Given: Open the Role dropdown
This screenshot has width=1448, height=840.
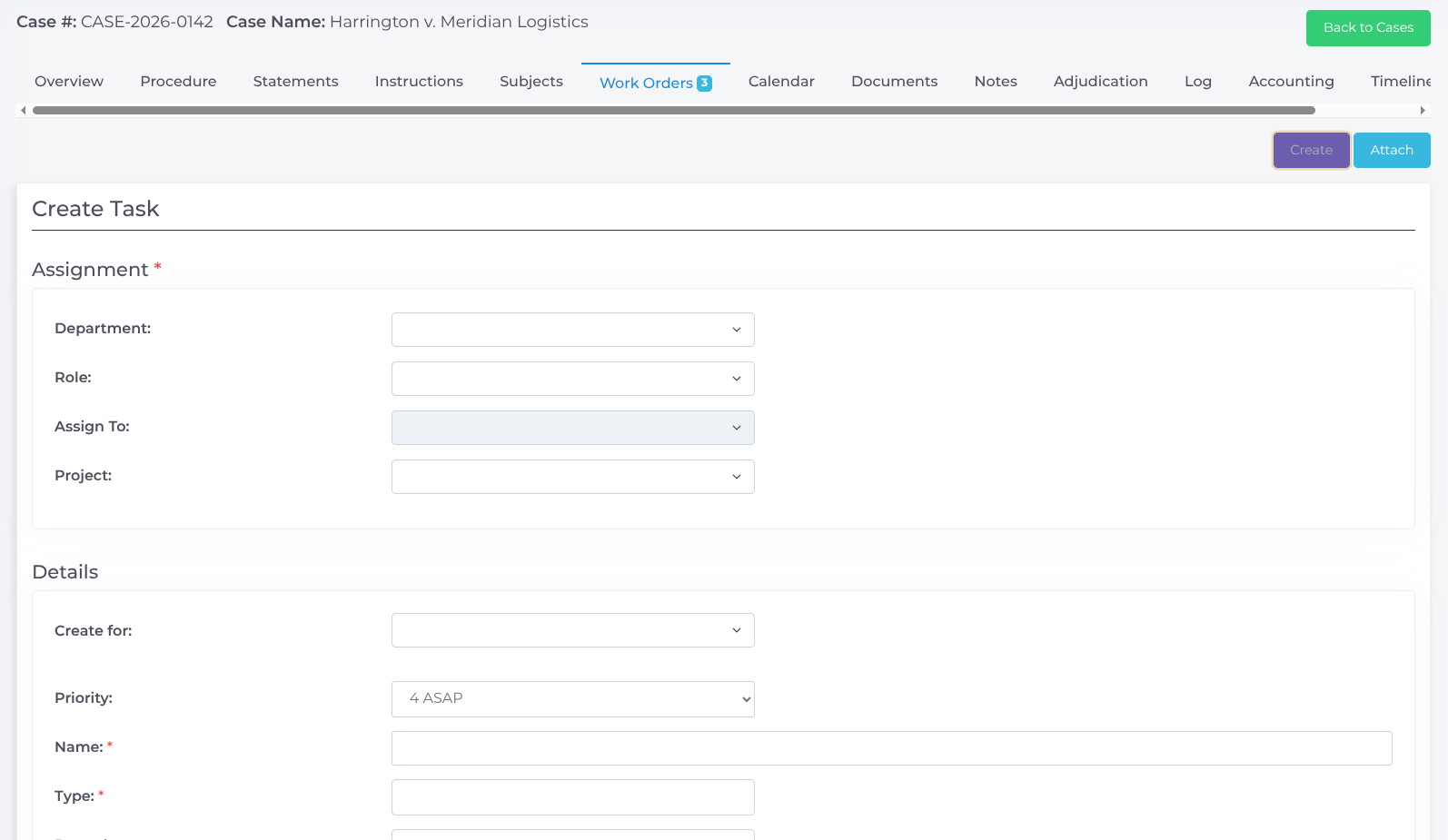Looking at the screenshot, I should [x=573, y=379].
